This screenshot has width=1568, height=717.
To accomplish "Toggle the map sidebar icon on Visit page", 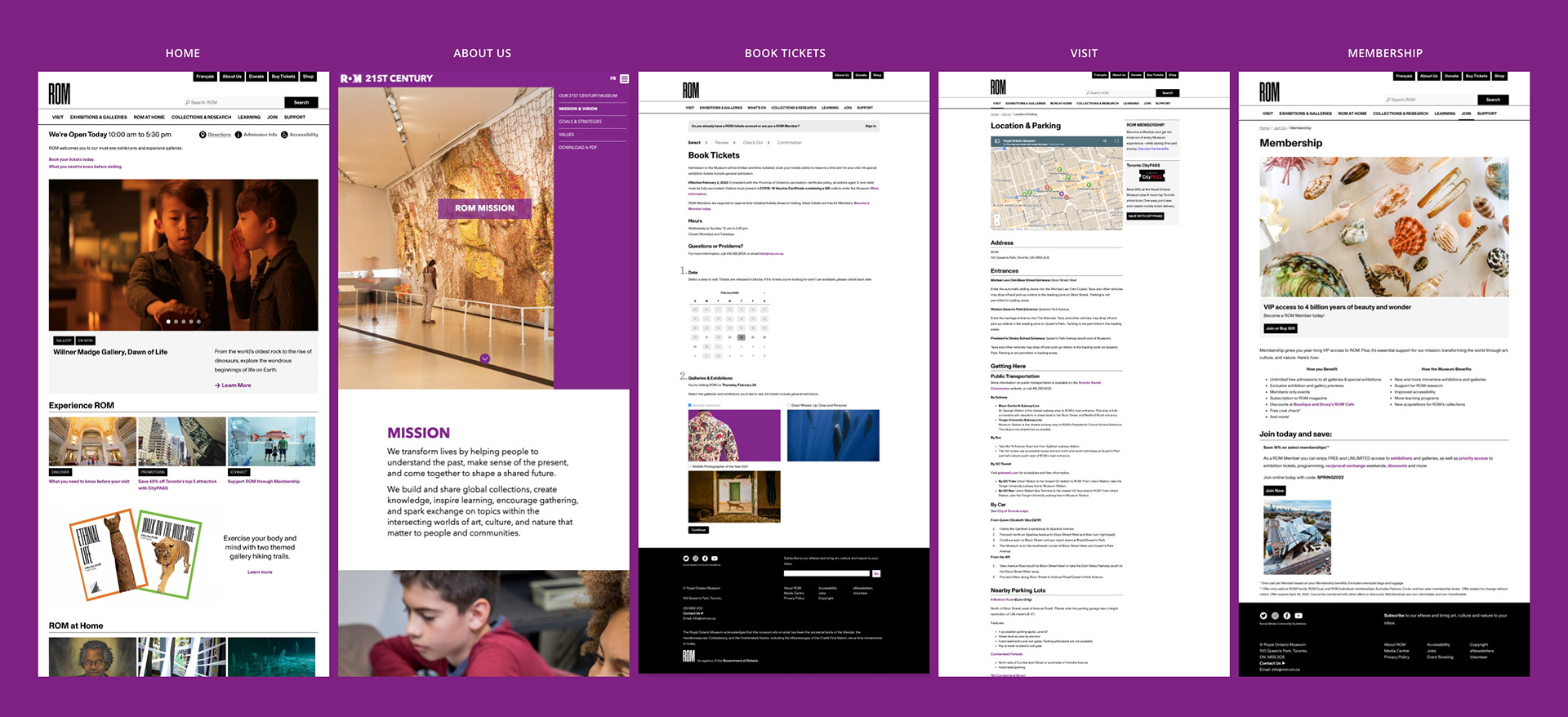I will point(996,141).
